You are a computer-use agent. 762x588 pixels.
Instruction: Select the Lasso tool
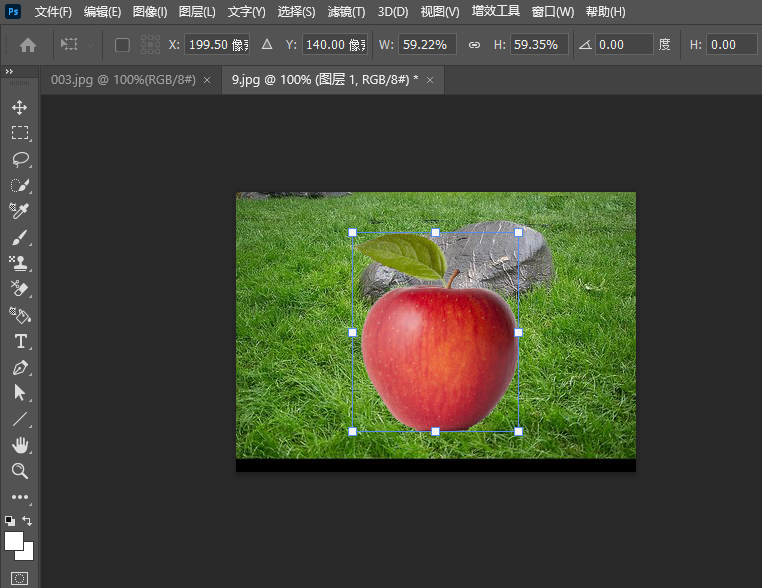point(20,159)
